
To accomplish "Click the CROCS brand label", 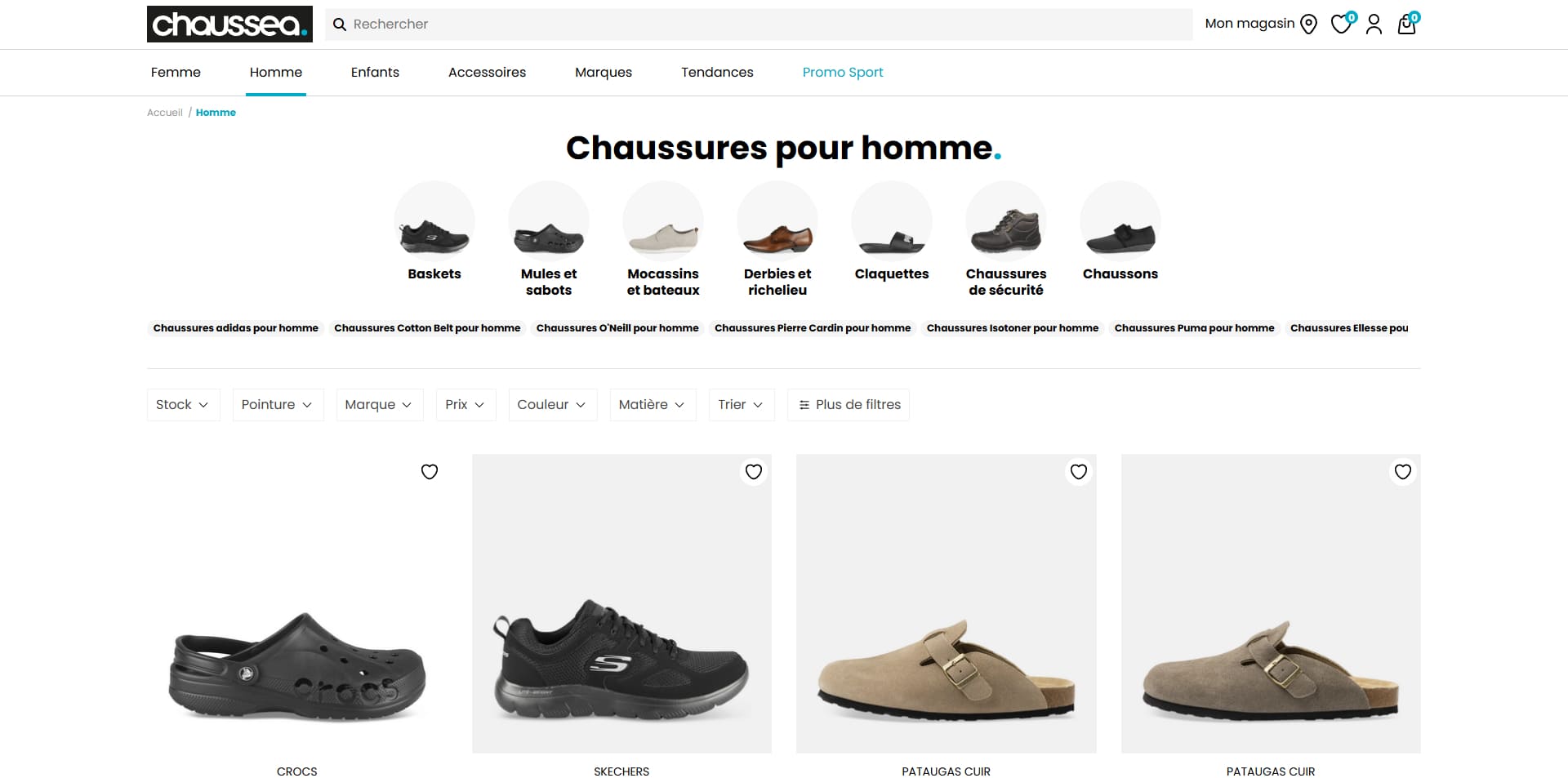I will pos(297,771).
